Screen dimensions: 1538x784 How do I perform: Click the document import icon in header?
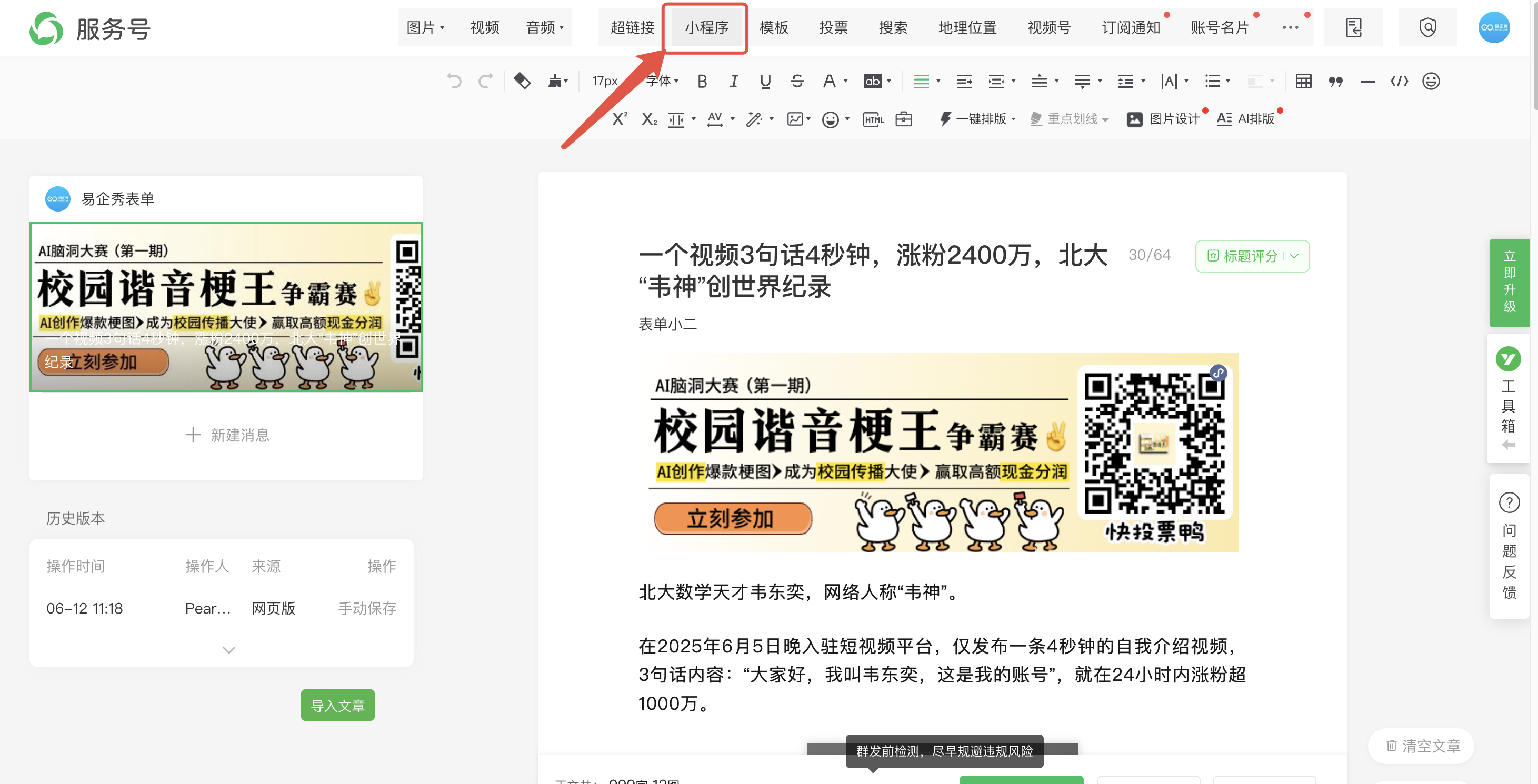[x=1353, y=27]
